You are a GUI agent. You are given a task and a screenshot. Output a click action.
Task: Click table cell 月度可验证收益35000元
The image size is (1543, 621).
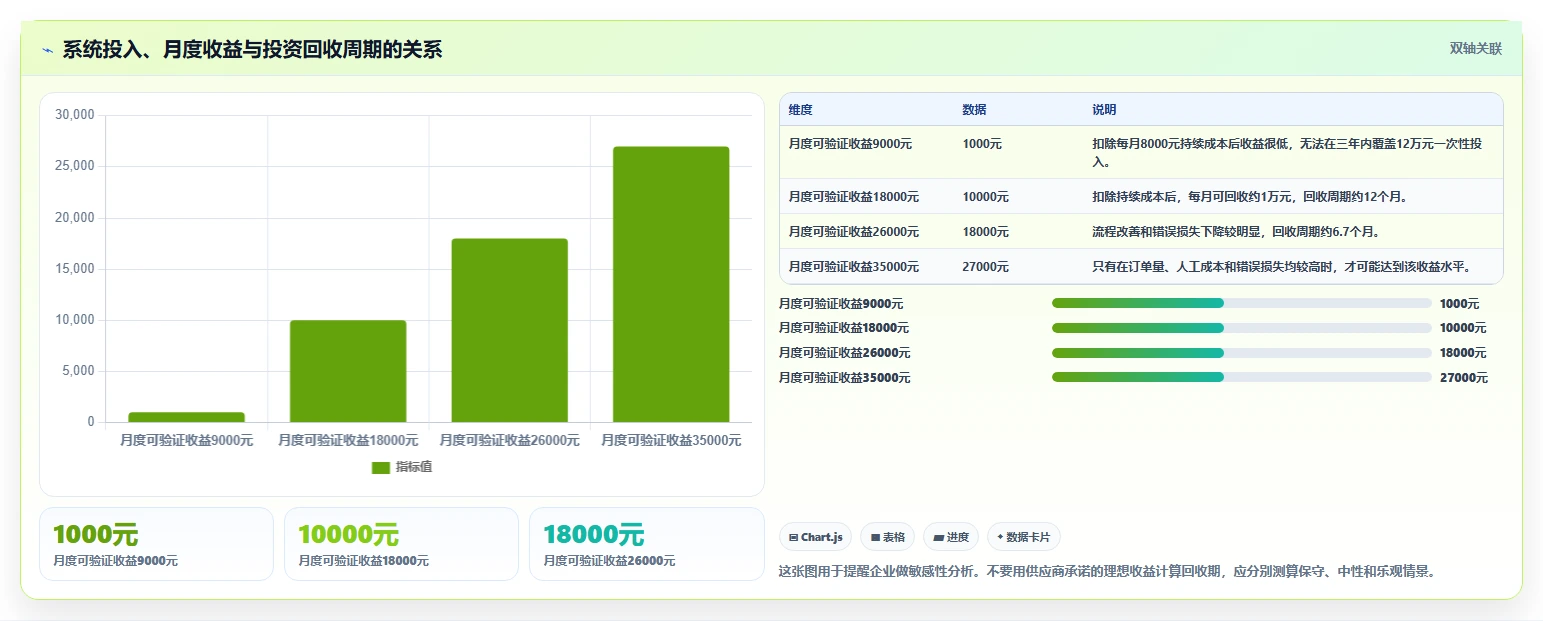tap(853, 267)
